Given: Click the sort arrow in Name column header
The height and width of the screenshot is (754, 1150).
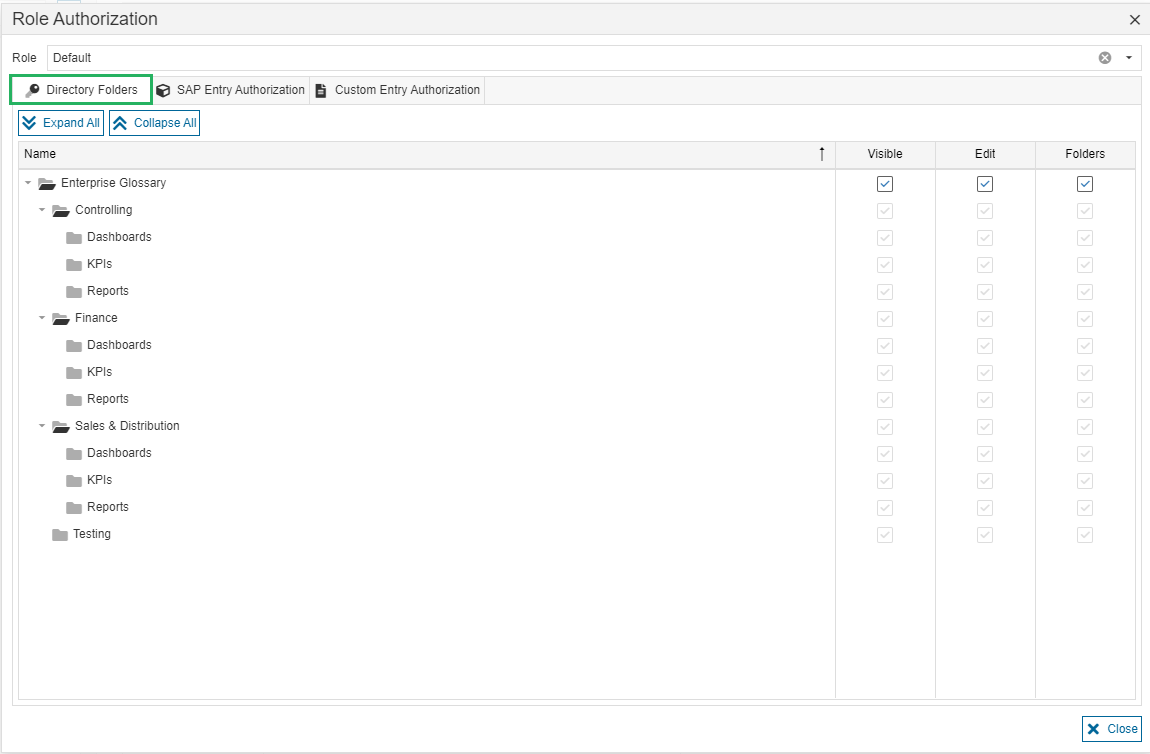Looking at the screenshot, I should click(x=822, y=154).
